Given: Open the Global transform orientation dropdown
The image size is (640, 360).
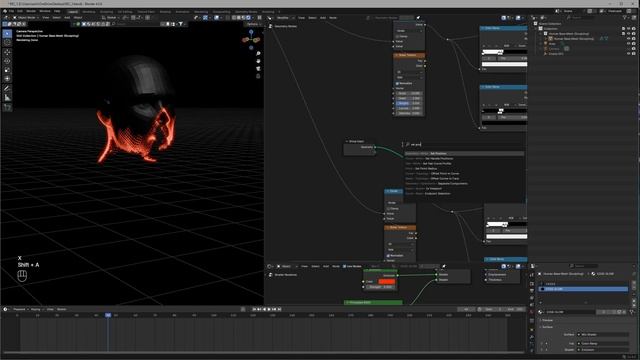Looking at the screenshot, I should [111, 18].
